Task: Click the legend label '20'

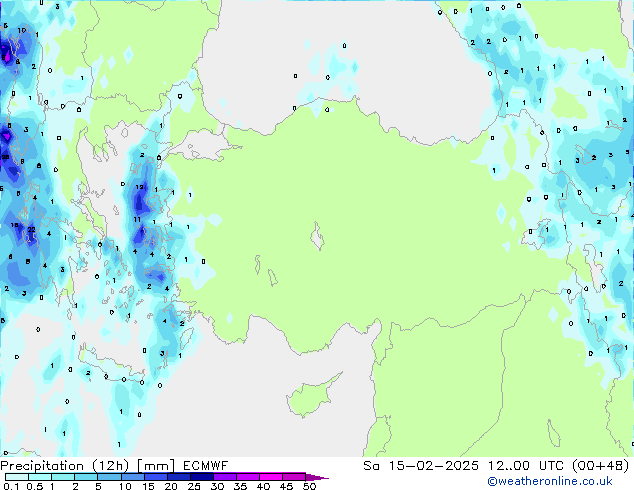Action: click(x=171, y=486)
